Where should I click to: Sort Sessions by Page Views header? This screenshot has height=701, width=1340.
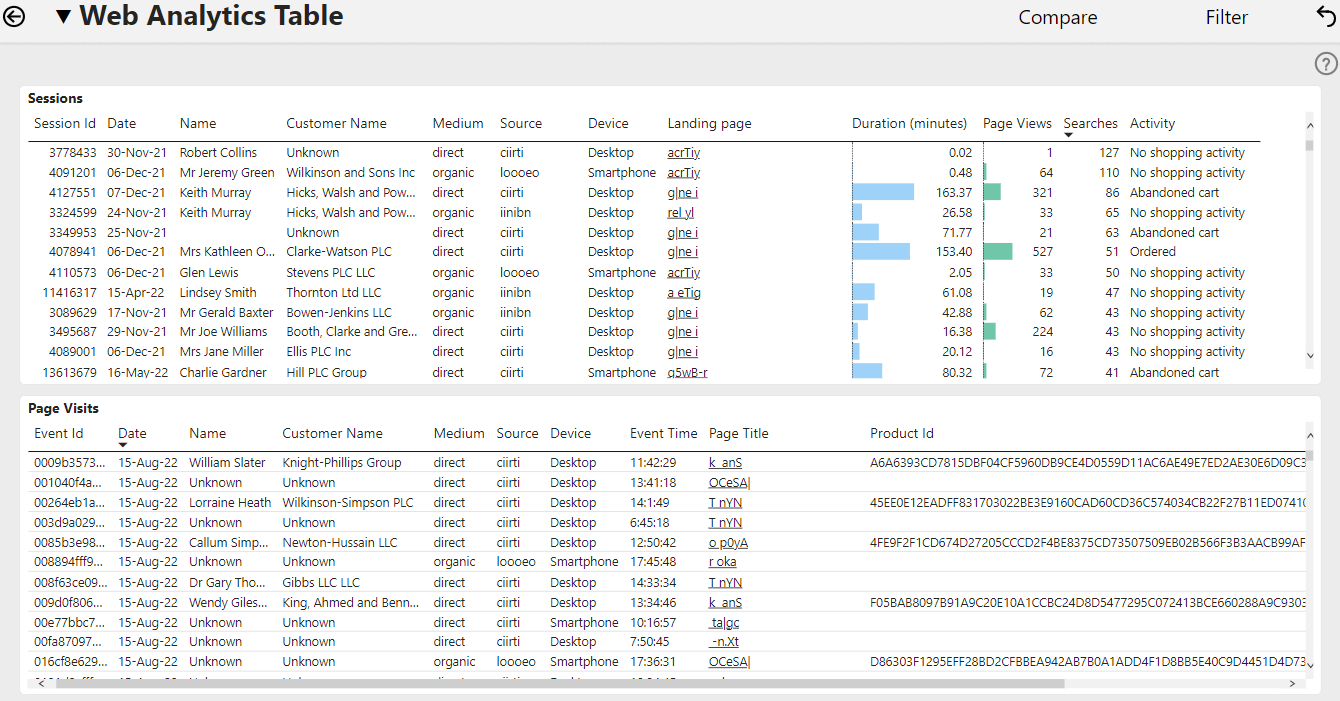(1017, 123)
